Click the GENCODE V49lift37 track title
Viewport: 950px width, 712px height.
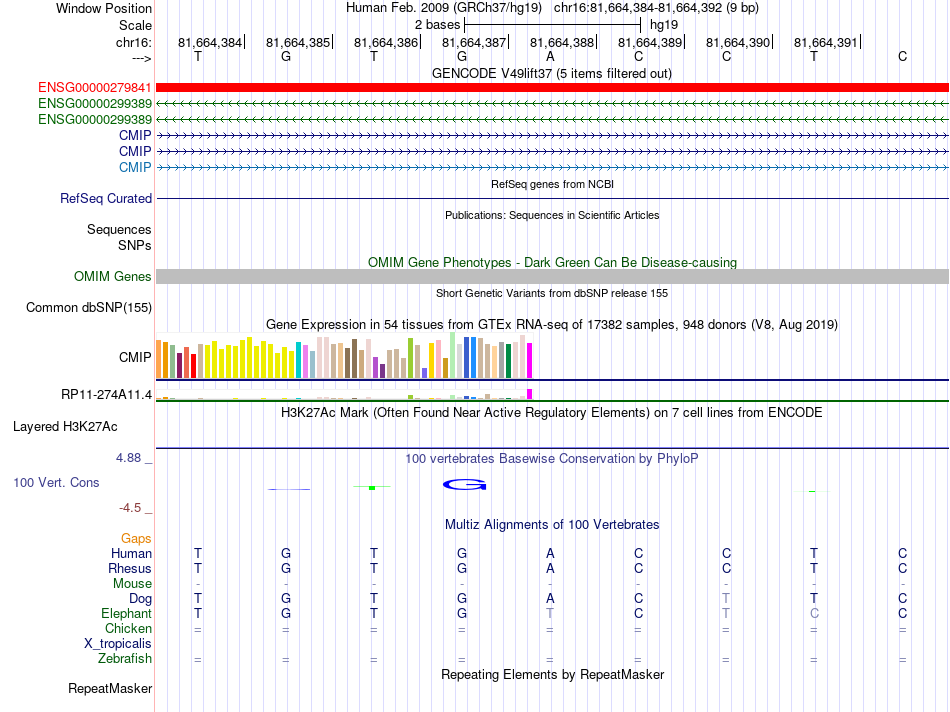(552, 73)
